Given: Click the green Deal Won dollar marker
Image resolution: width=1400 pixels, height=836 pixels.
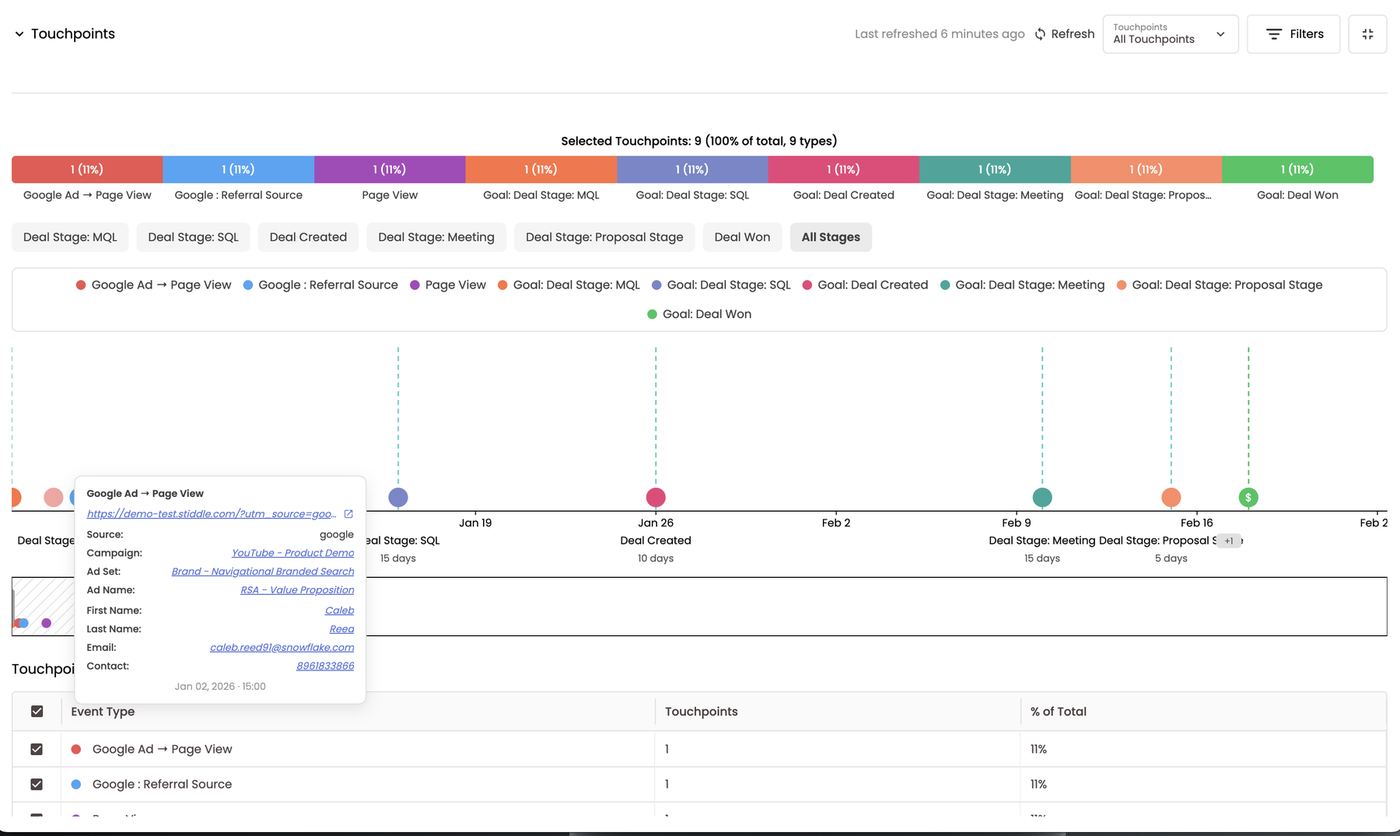Looking at the screenshot, I should click(1248, 497).
